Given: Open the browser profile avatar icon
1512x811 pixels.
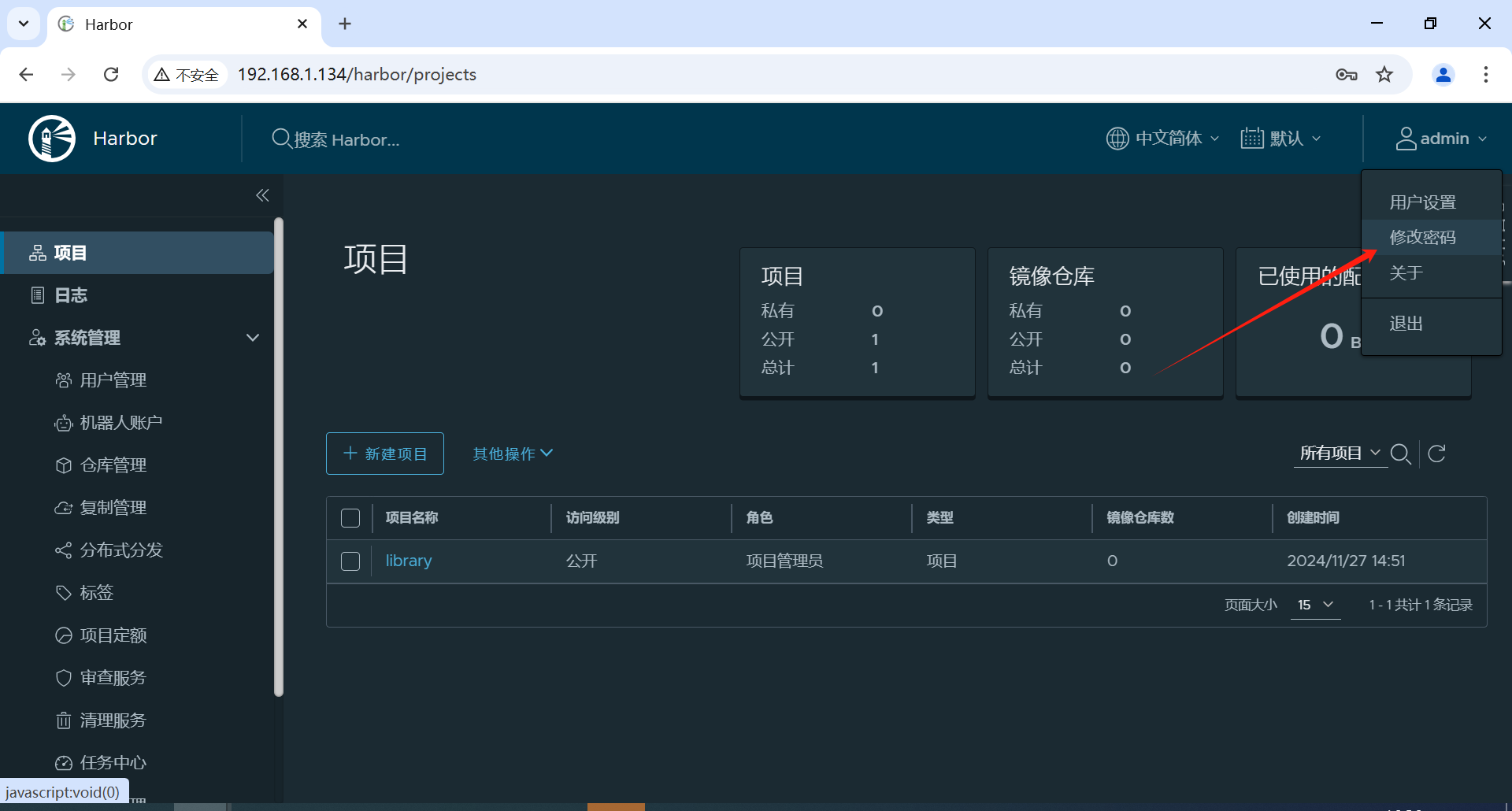Looking at the screenshot, I should tap(1443, 74).
